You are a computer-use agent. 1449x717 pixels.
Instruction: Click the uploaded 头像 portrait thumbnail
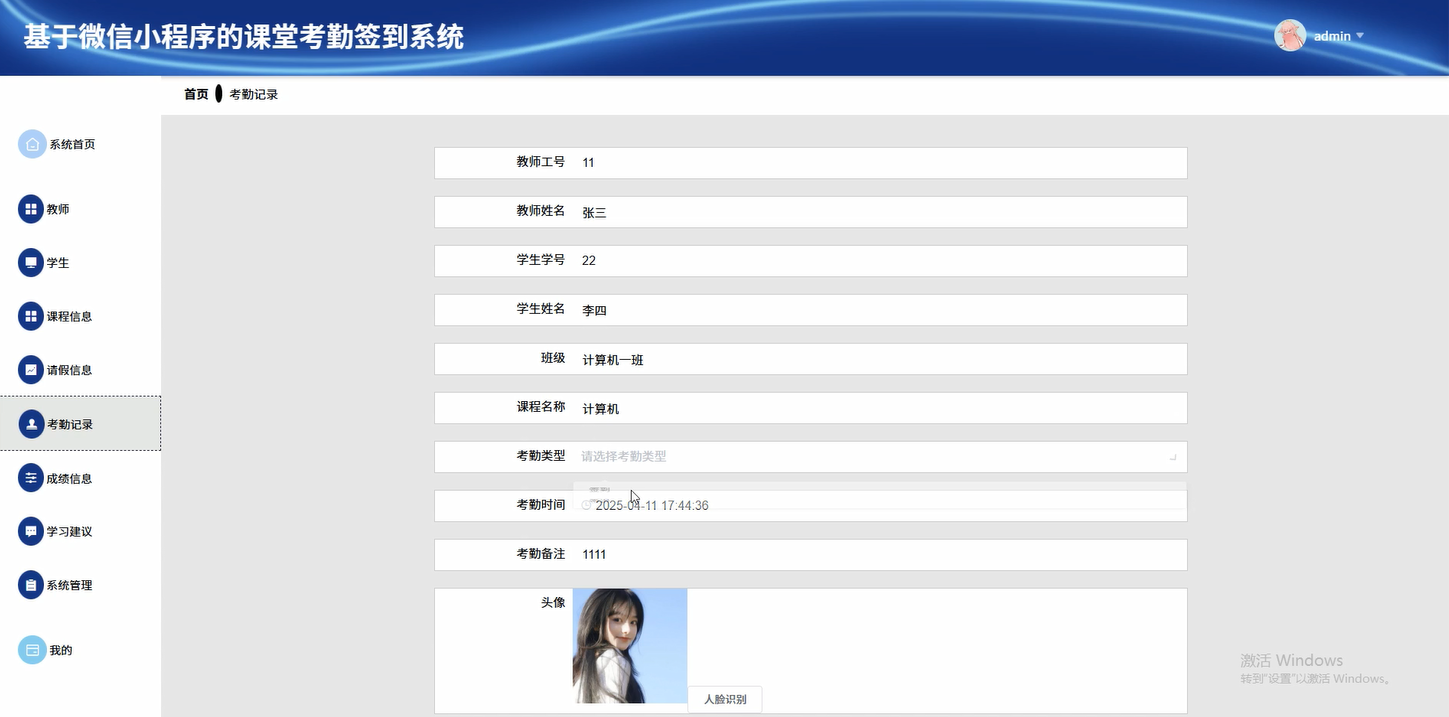click(630, 646)
